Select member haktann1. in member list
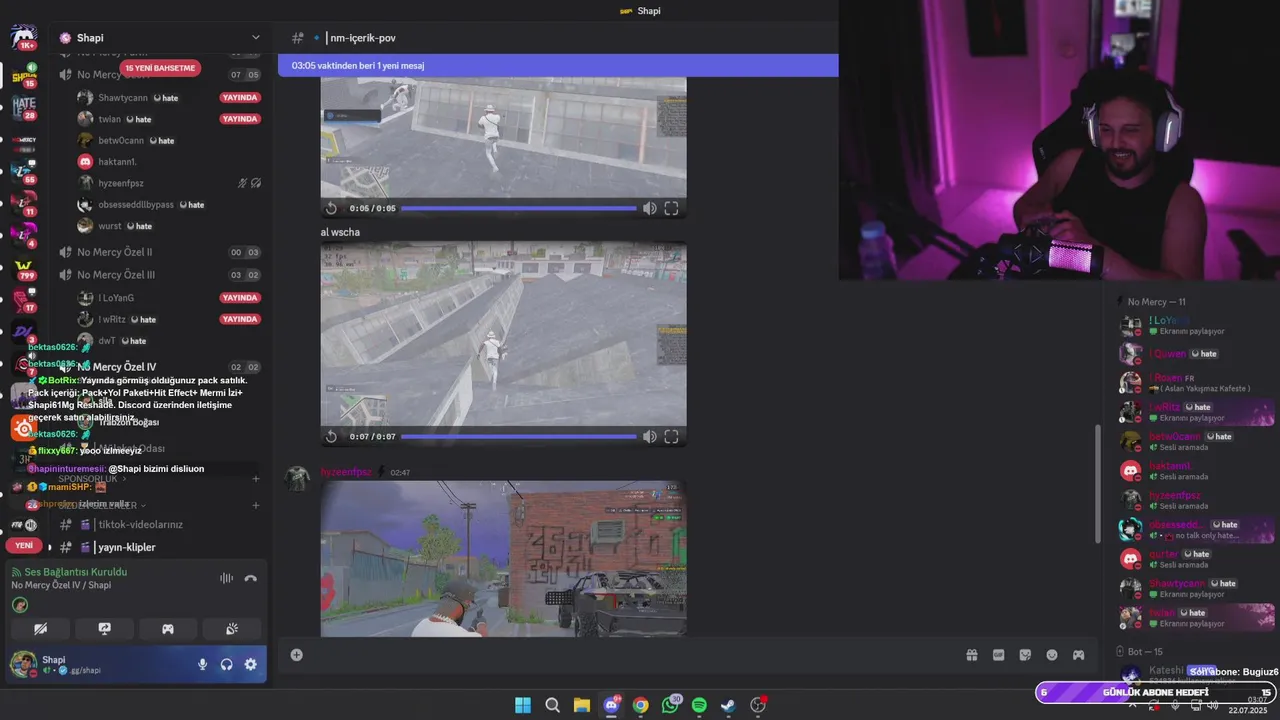This screenshot has width=1280, height=720. pyautogui.click(x=1196, y=470)
